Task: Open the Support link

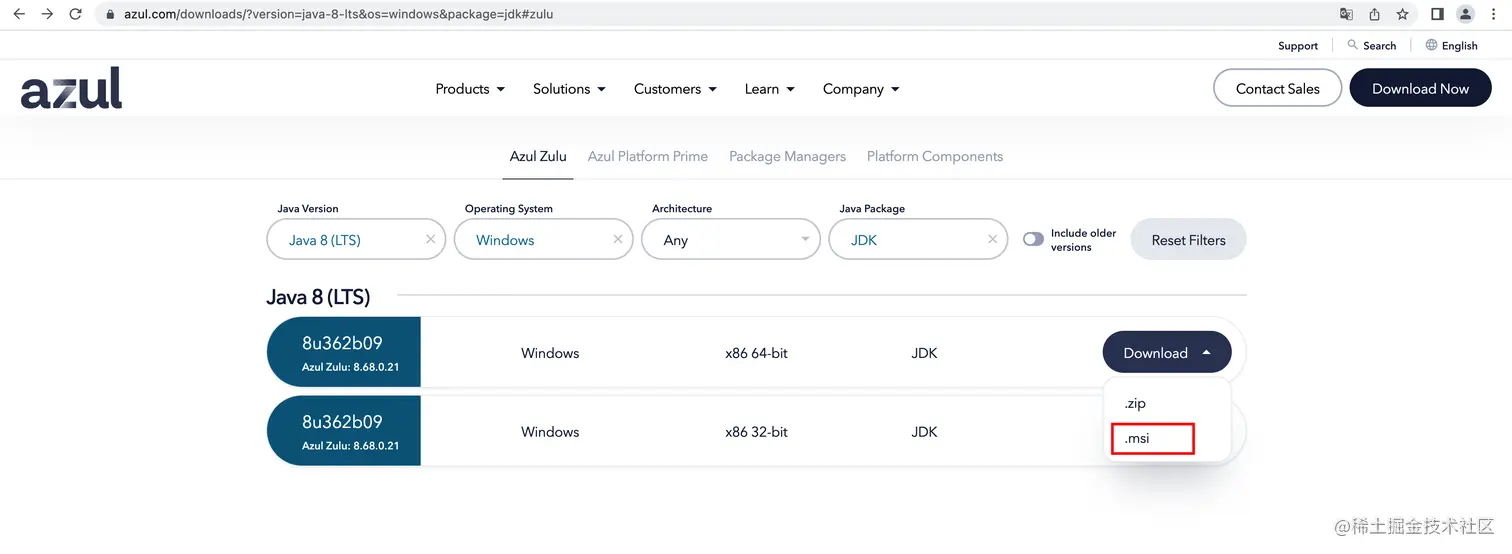Action: click(1298, 46)
